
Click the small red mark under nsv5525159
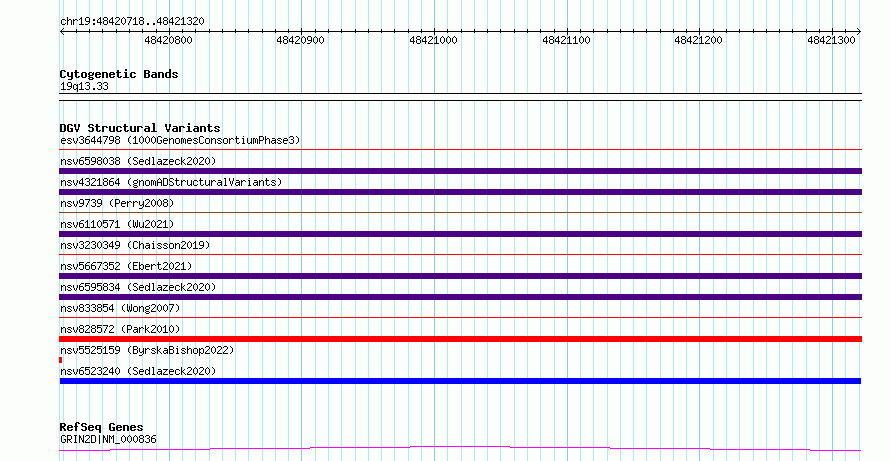point(61,360)
